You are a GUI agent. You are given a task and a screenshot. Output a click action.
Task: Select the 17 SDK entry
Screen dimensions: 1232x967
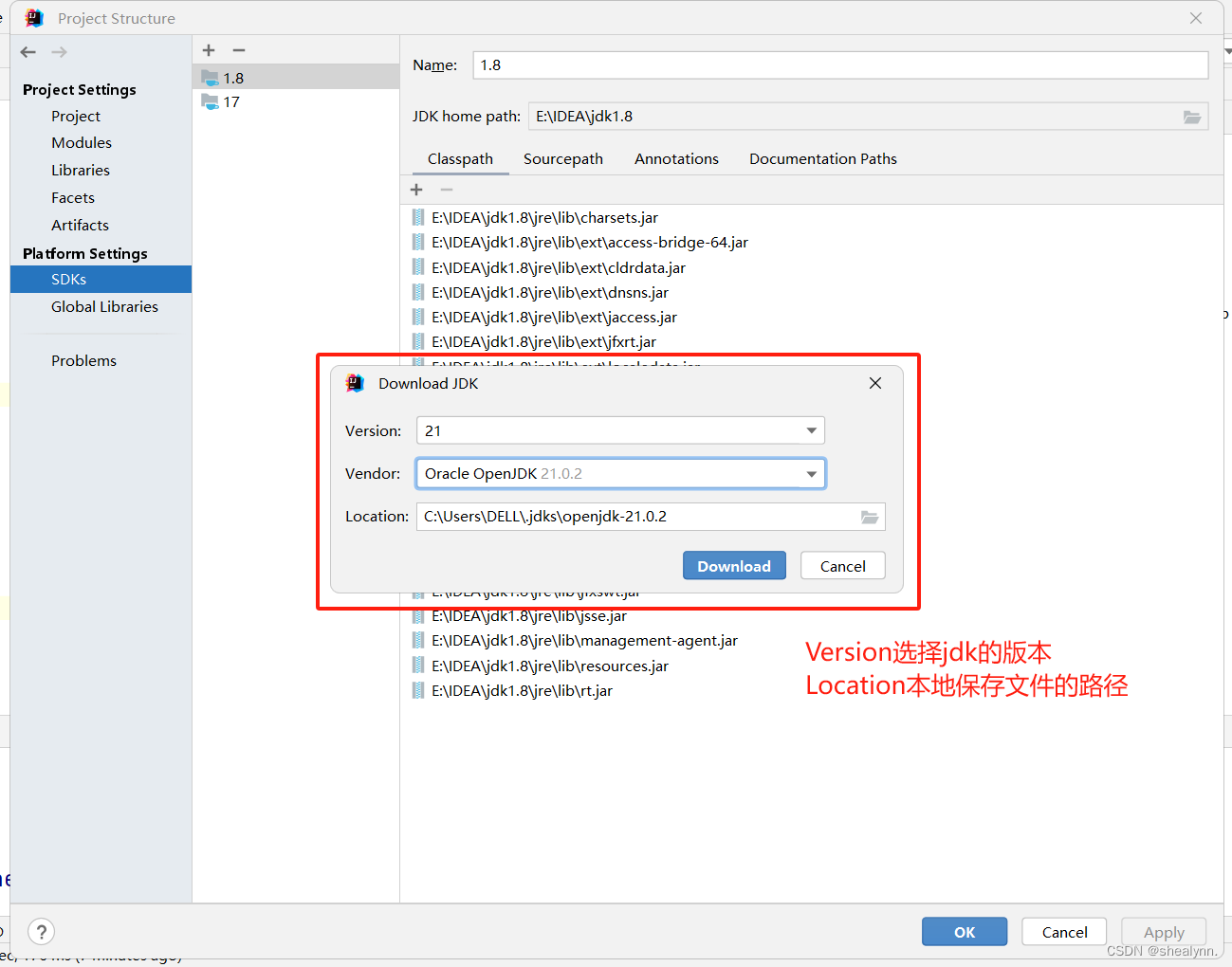point(296,101)
